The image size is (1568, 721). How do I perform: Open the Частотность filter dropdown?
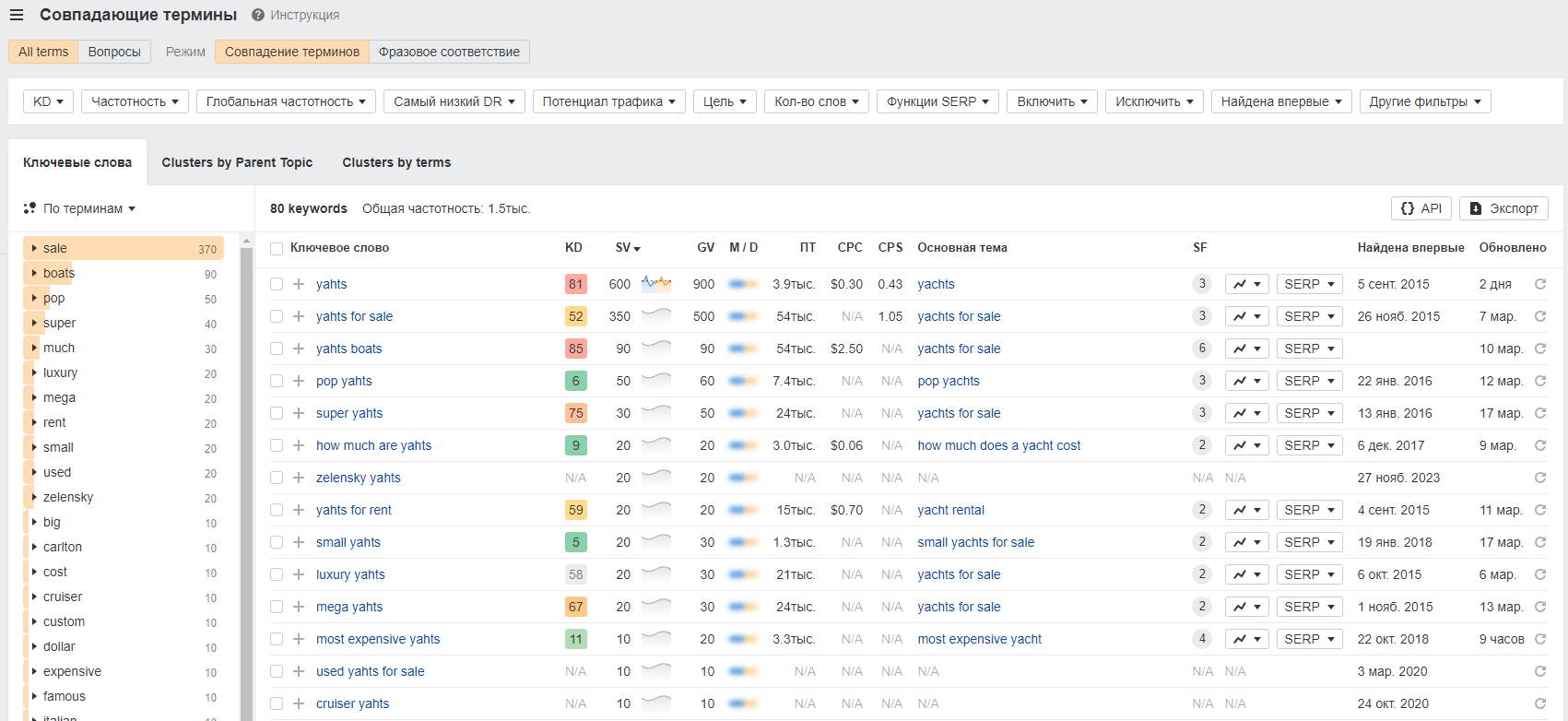coord(135,101)
